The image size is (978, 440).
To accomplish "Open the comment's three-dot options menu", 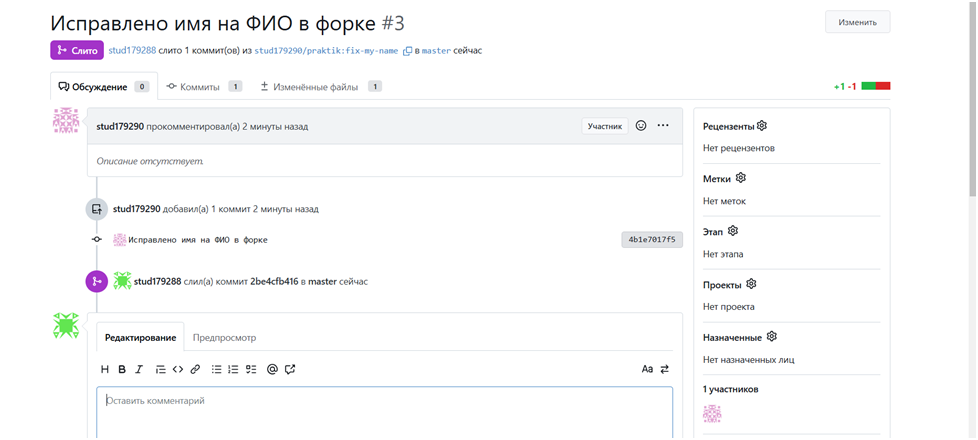I will point(663,126).
